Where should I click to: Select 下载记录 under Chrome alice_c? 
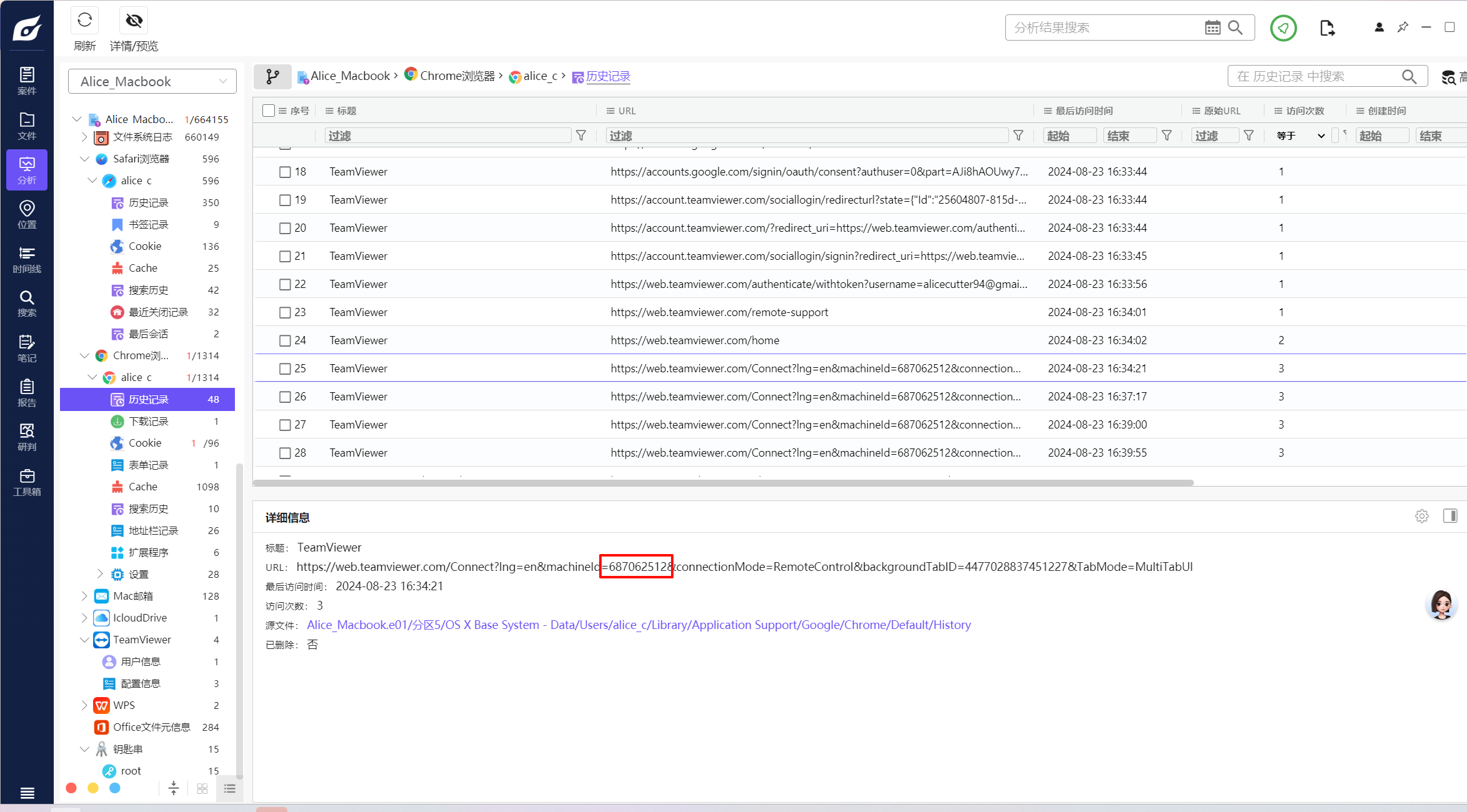tap(149, 421)
